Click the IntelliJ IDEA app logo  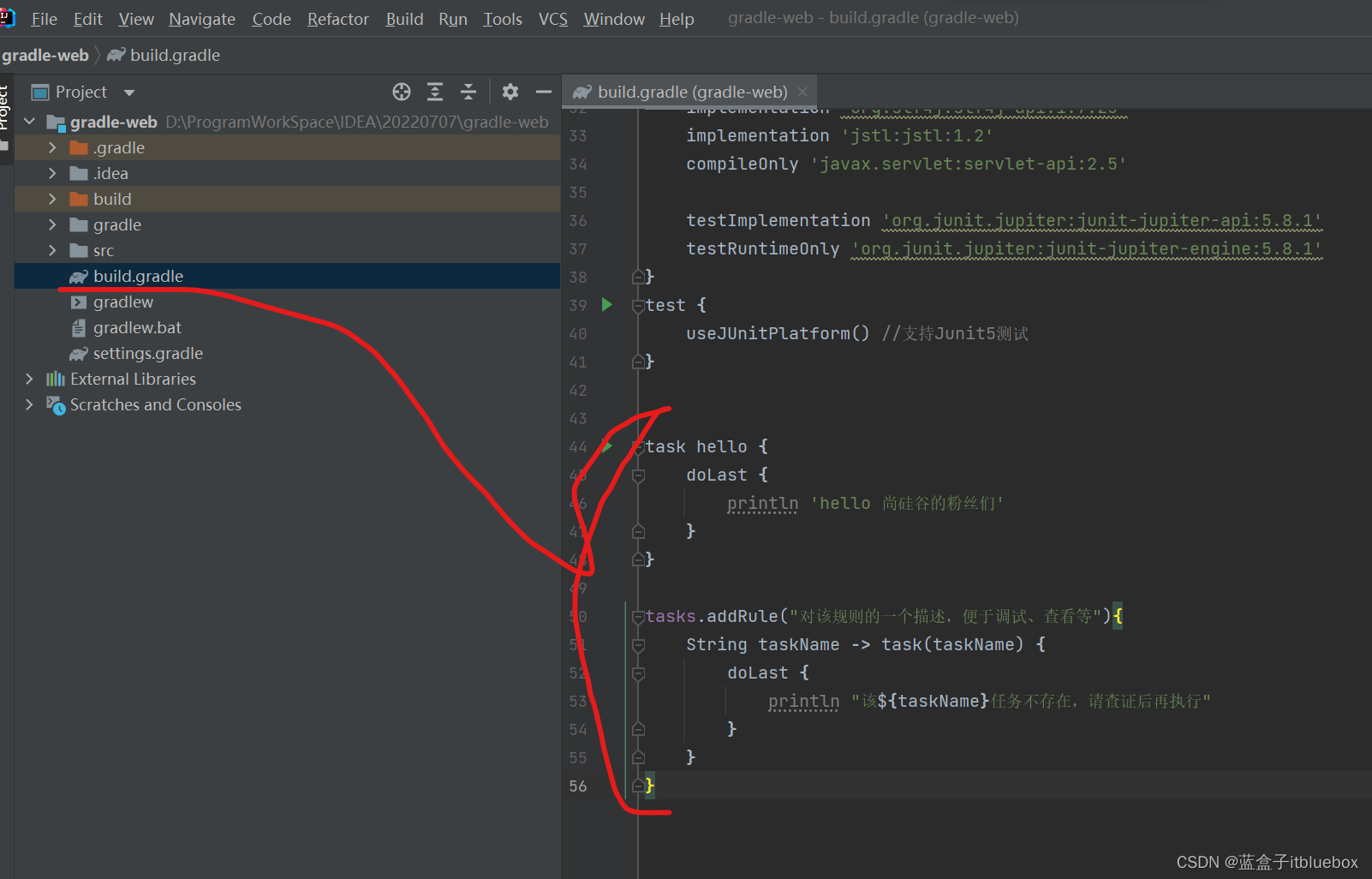pos(7,18)
